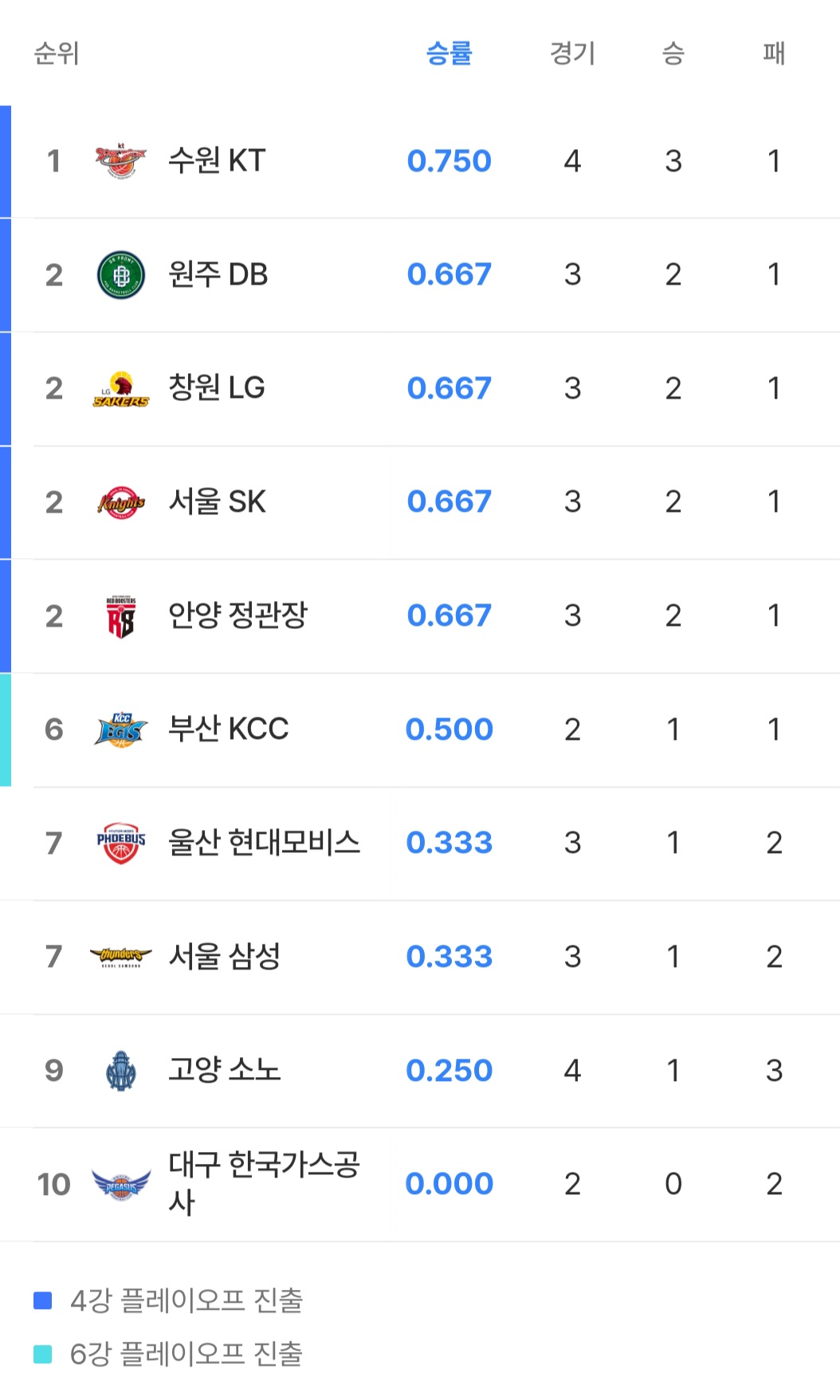840x1400 pixels.
Task: Click the 창원 LG Sakers logo
Action: click(121, 389)
